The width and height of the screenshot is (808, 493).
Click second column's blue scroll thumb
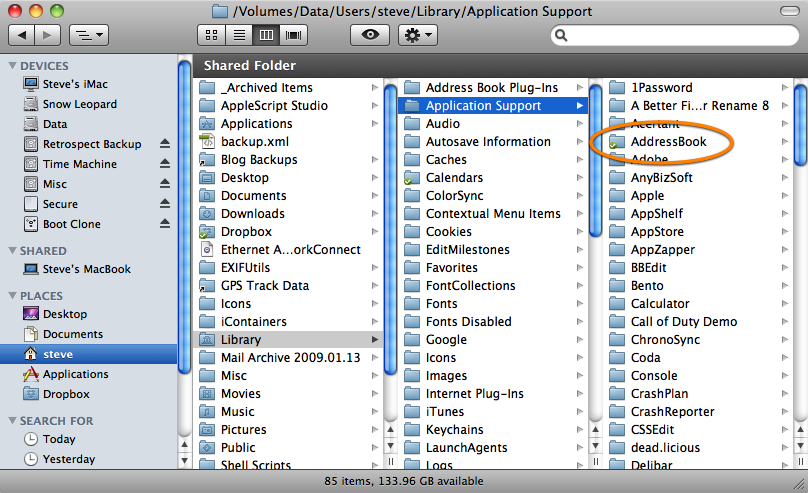pos(596,161)
